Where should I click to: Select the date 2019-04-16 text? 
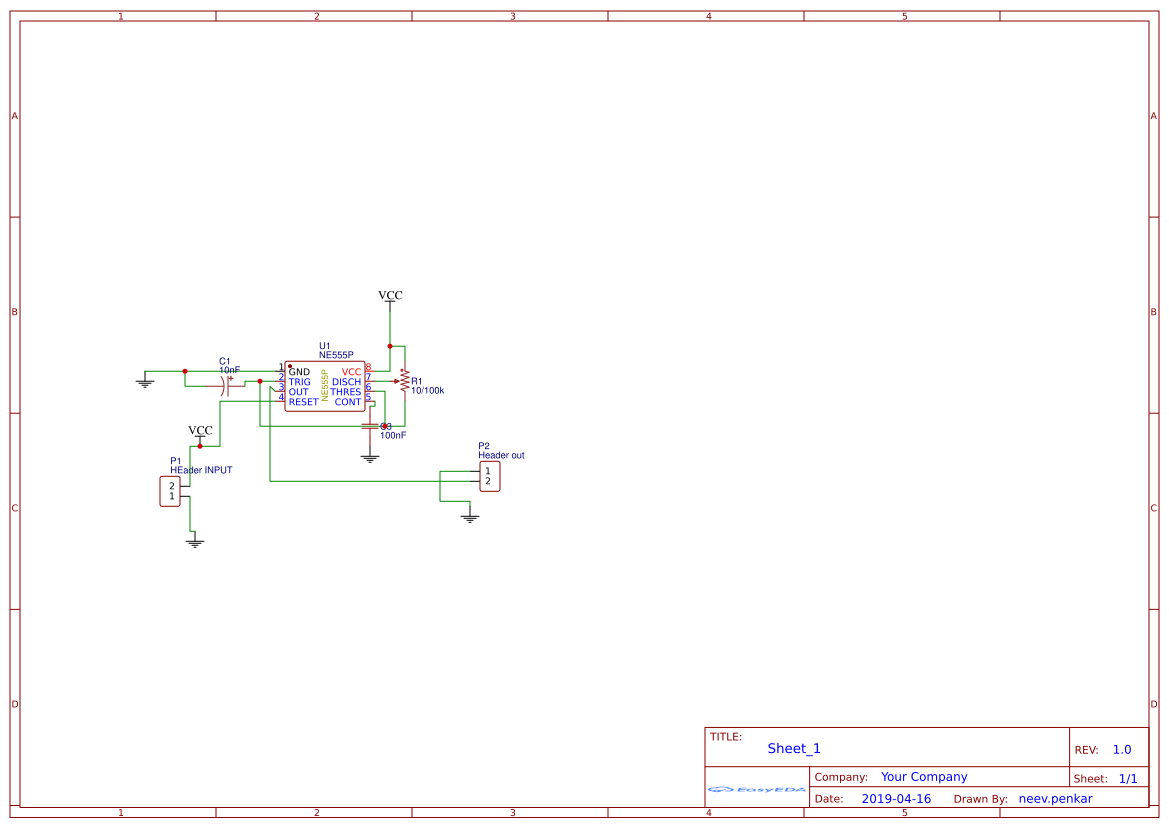tap(897, 798)
